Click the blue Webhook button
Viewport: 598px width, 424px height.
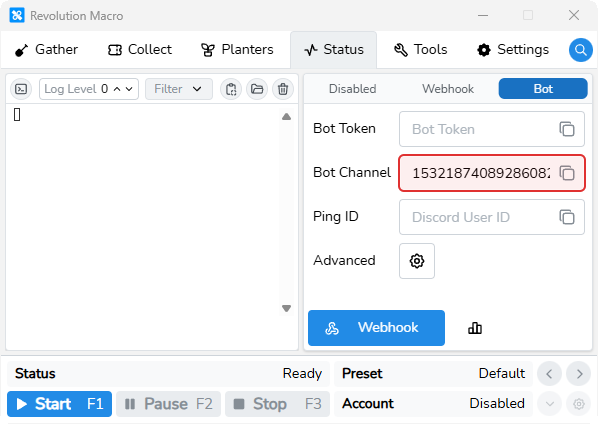(376, 328)
